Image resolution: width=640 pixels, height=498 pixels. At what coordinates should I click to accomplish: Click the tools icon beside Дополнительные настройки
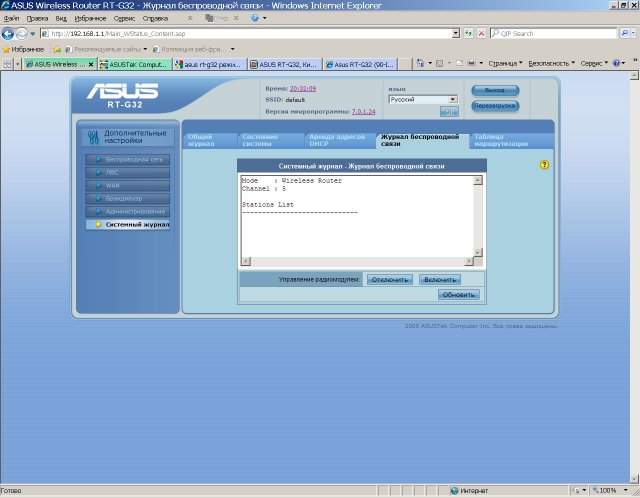point(91,138)
